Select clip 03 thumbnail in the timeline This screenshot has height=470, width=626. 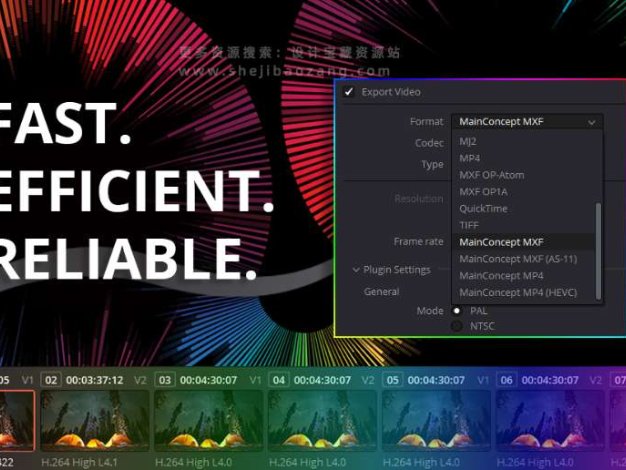[209, 420]
